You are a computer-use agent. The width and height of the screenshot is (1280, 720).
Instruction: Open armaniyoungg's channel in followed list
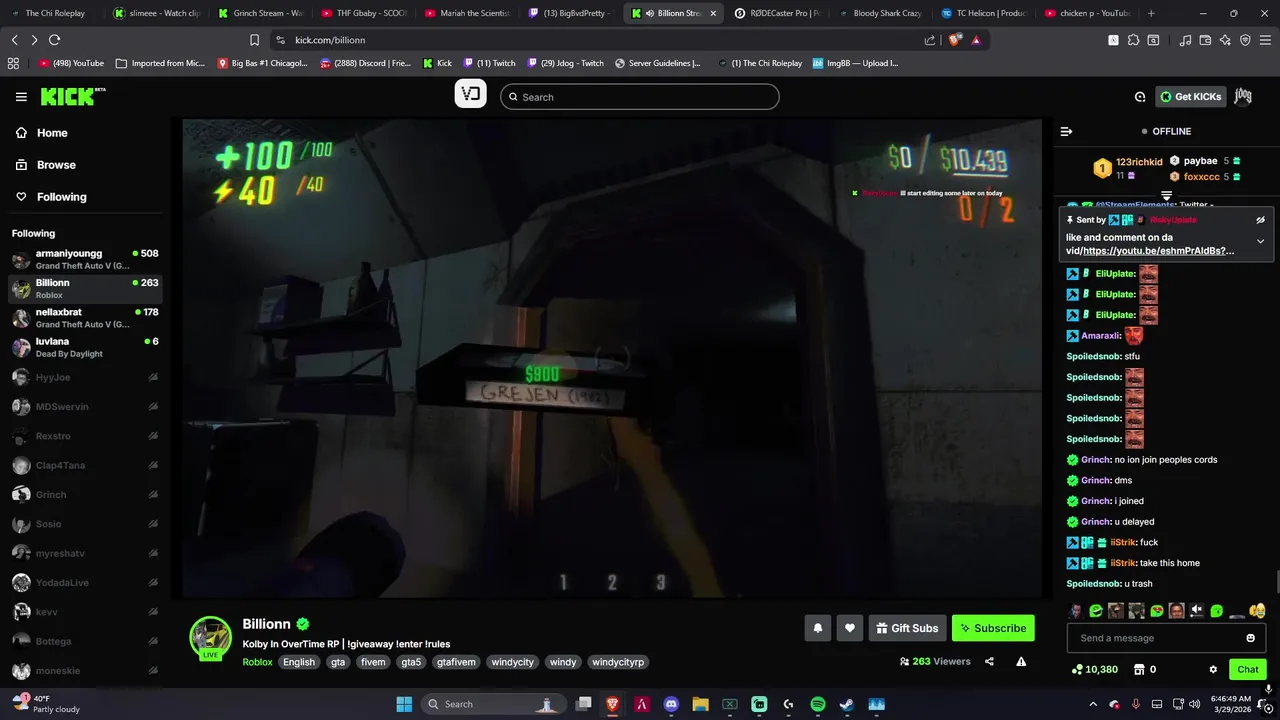[x=85, y=260]
